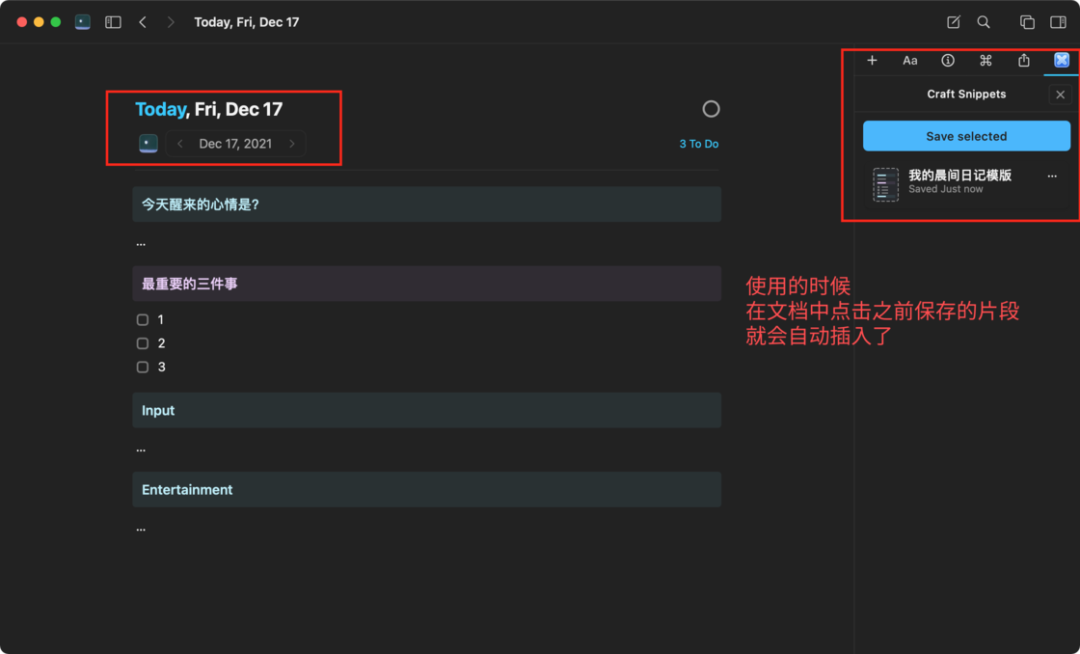Click the Save selected button

pyautogui.click(x=966, y=136)
